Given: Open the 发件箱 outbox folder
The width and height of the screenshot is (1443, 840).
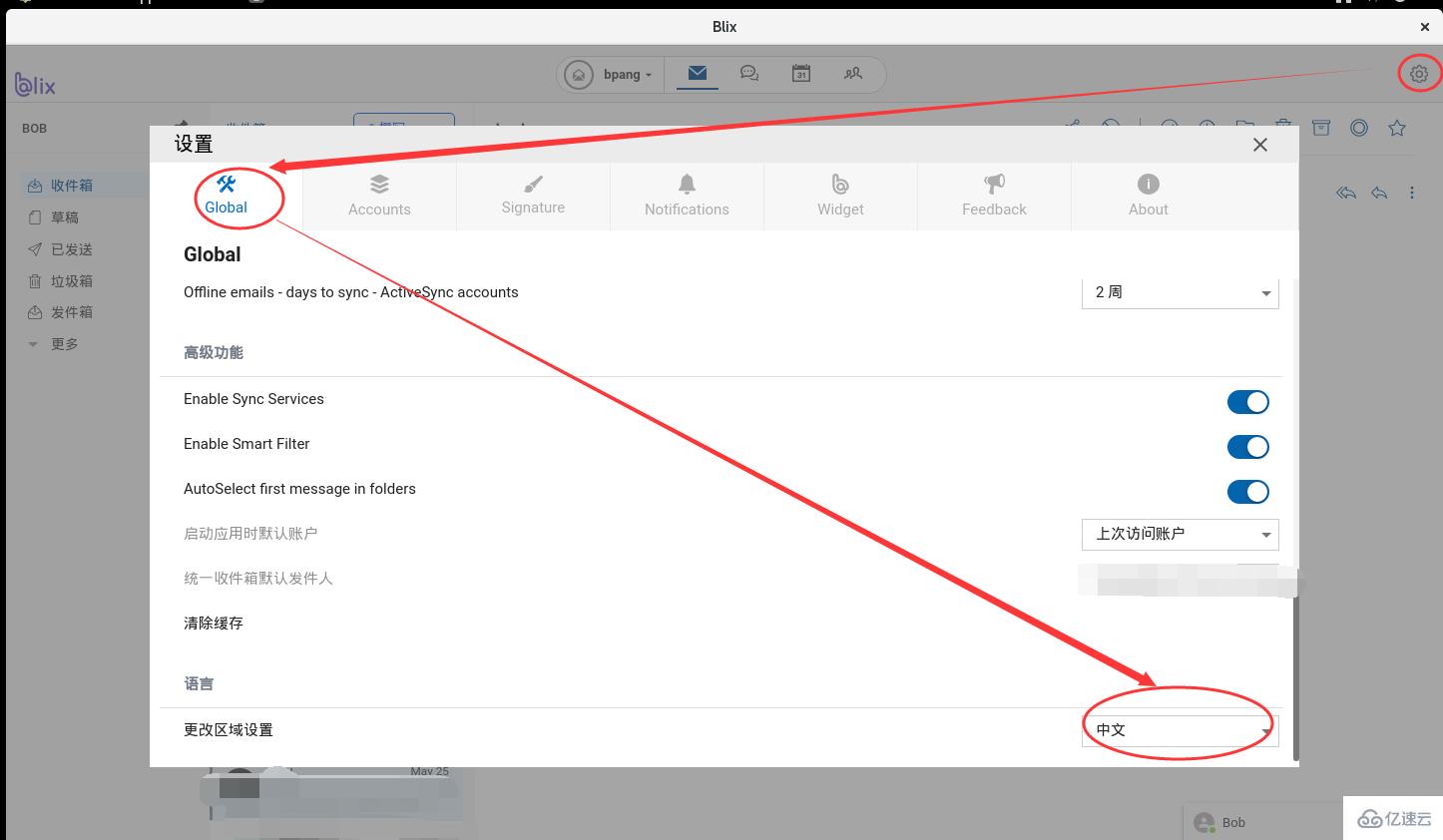Looking at the screenshot, I should [x=73, y=312].
